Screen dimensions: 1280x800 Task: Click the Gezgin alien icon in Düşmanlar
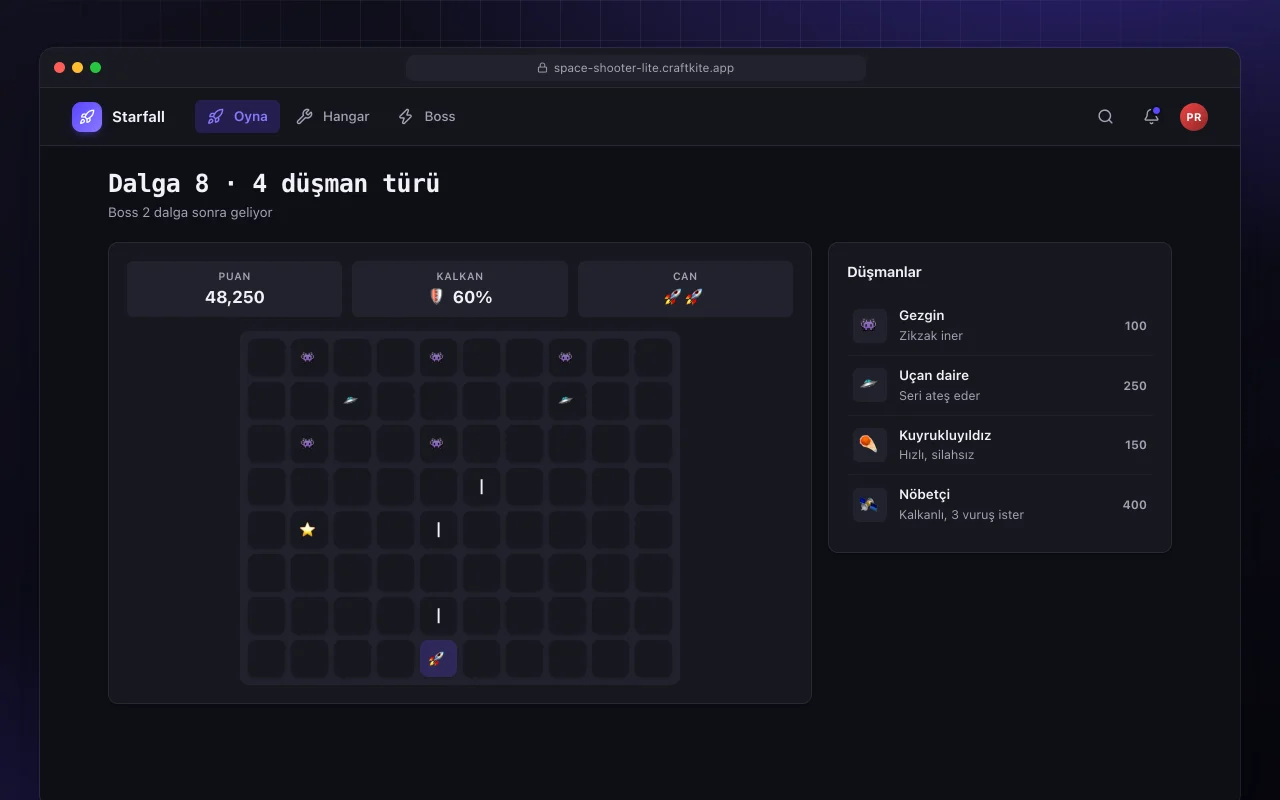pyautogui.click(x=869, y=326)
